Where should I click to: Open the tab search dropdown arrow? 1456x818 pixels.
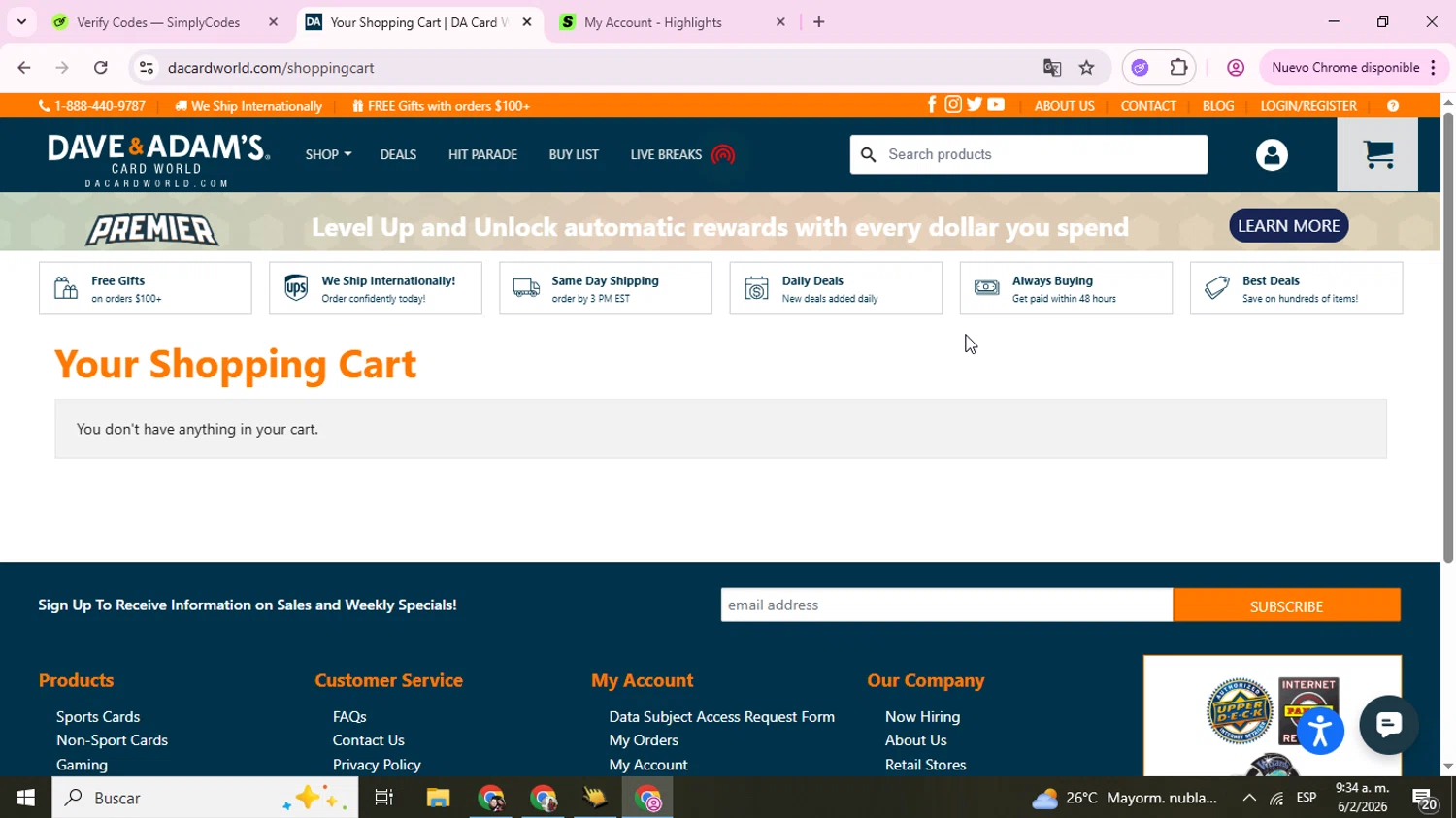click(21, 21)
